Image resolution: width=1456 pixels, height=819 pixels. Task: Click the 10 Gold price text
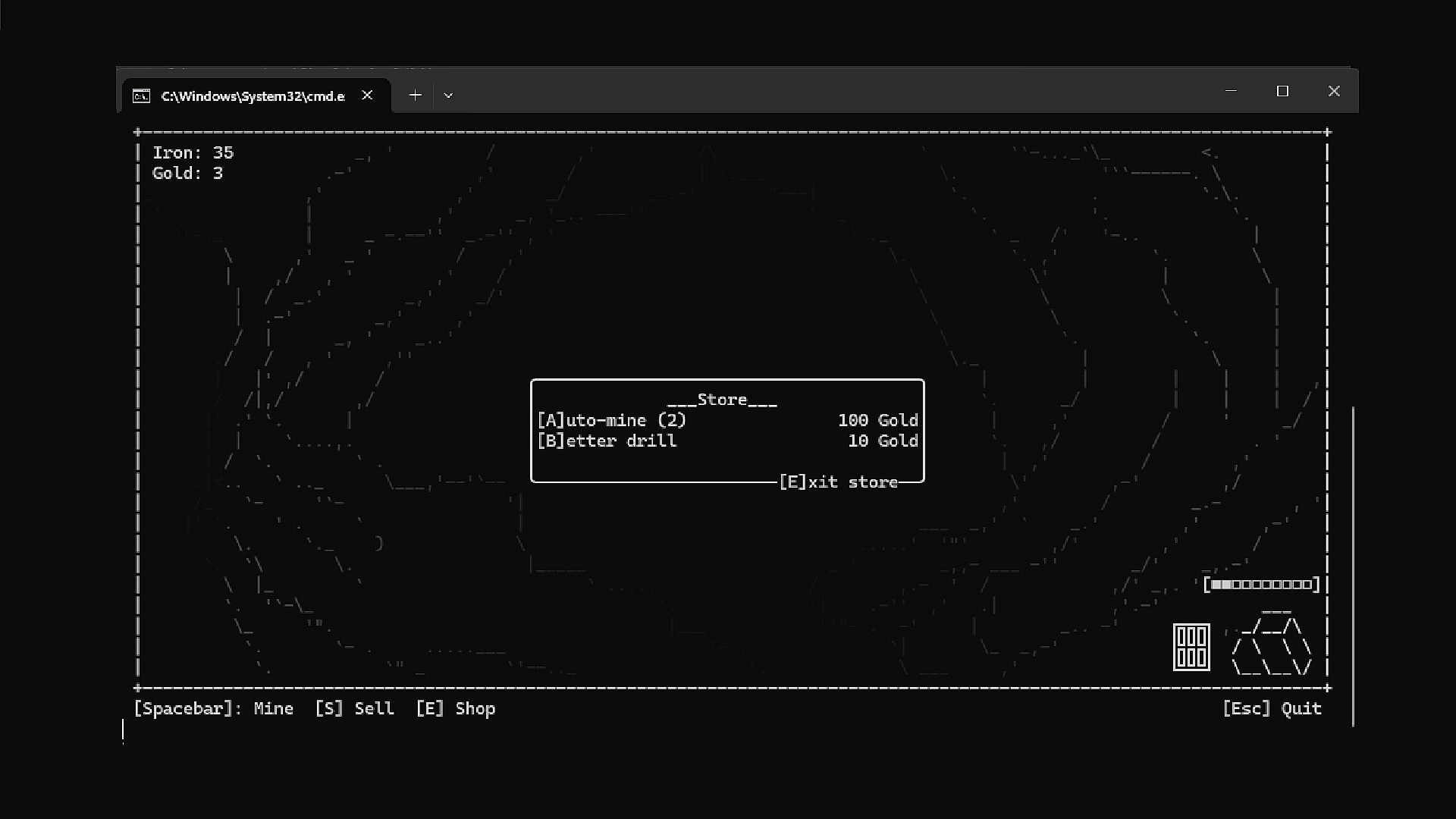pos(883,441)
